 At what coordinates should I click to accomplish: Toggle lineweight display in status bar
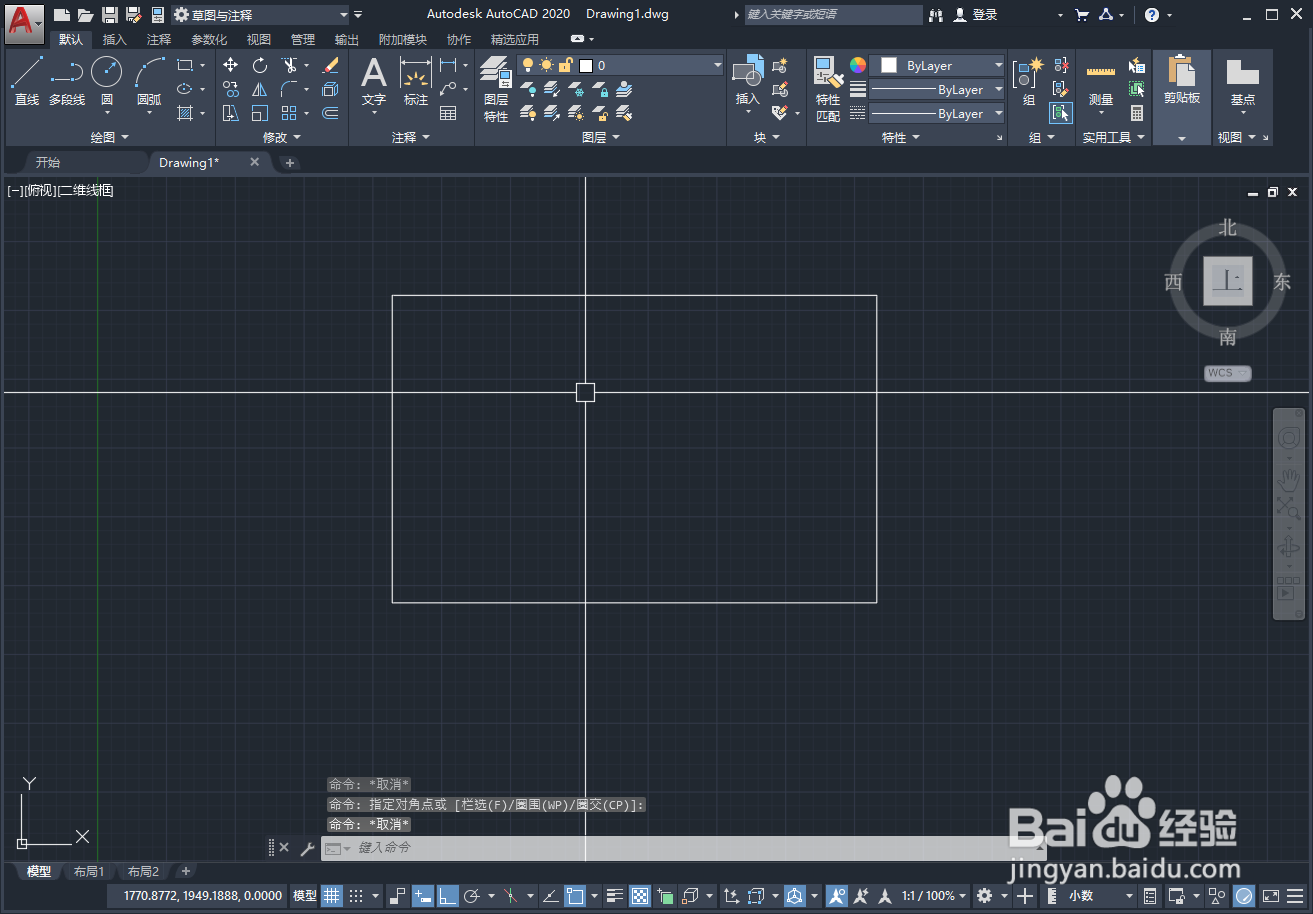[x=614, y=896]
